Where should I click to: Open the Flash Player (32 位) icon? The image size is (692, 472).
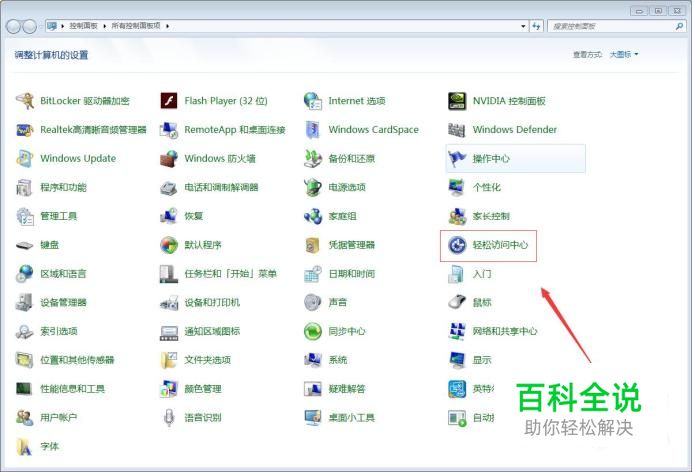point(169,101)
